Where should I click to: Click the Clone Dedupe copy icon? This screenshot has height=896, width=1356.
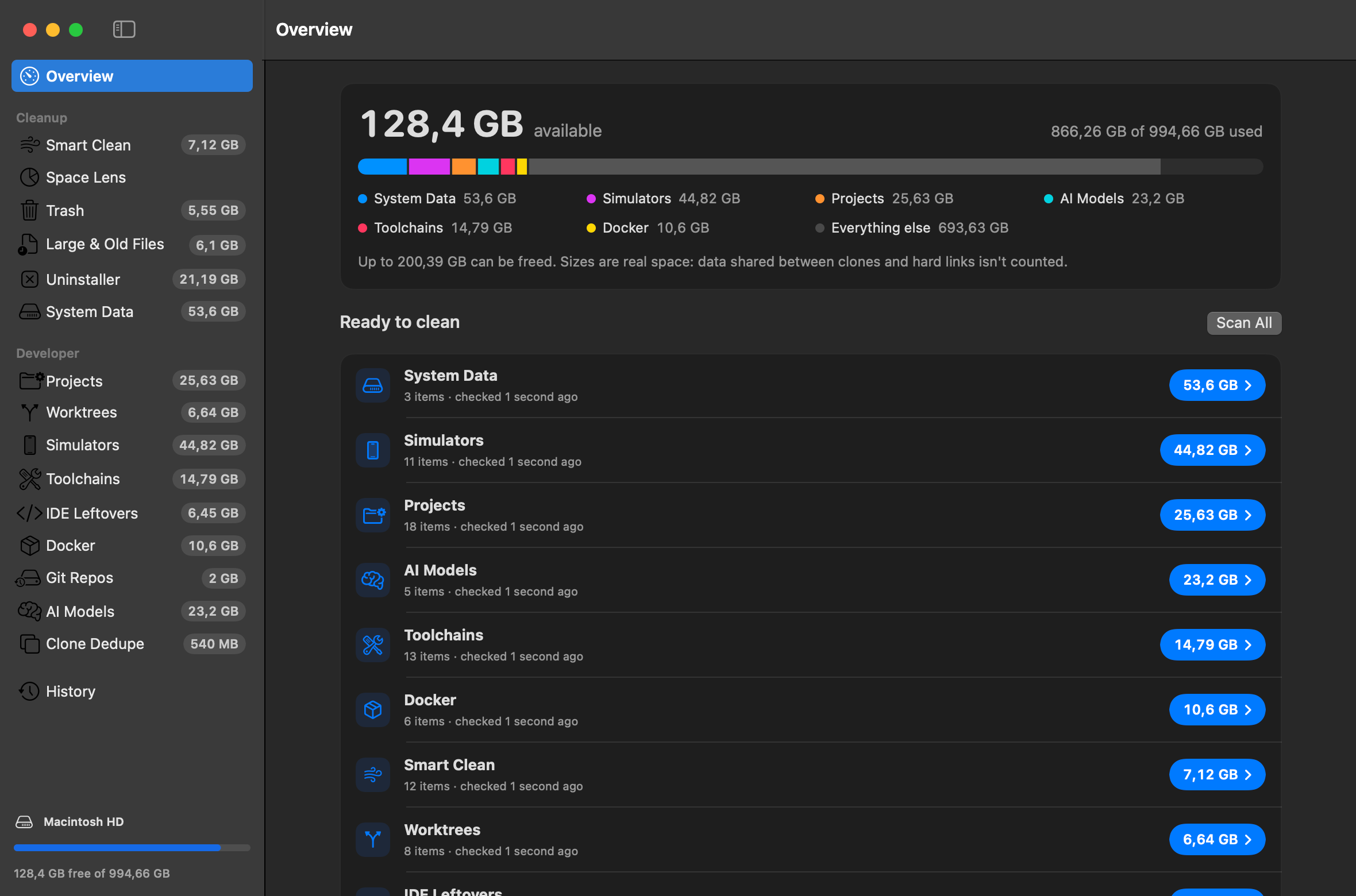click(x=29, y=644)
